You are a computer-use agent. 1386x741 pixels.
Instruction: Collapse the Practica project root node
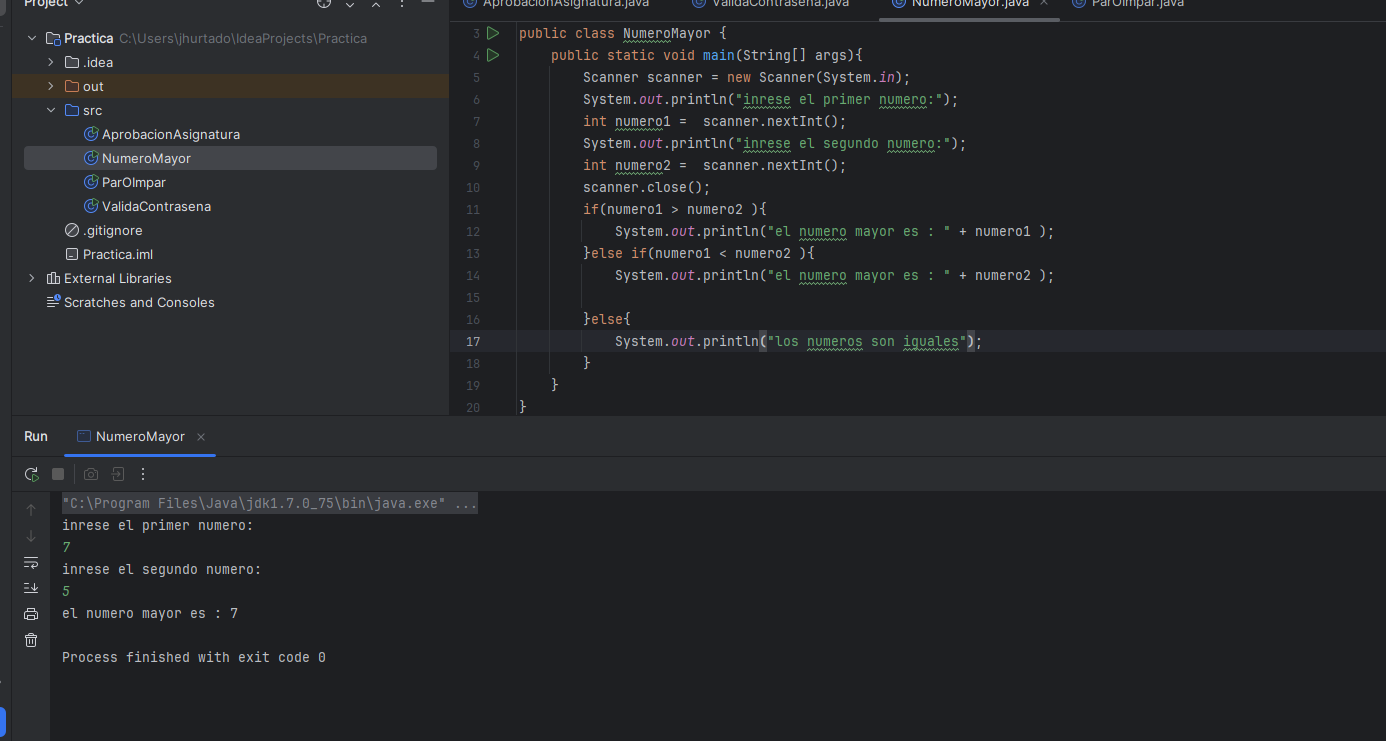pos(32,38)
